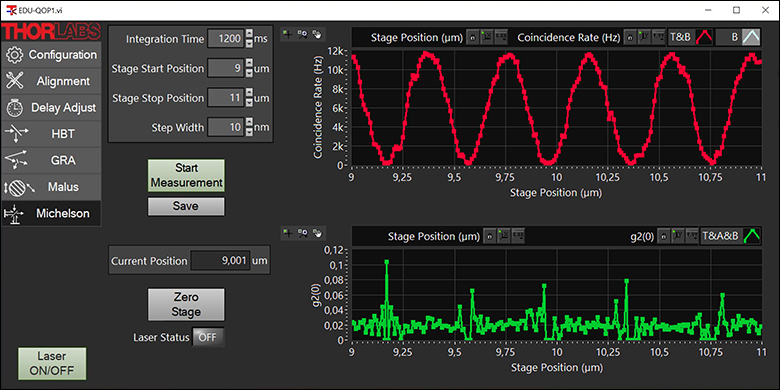780x390 pixels.
Task: Decrease Step Width using the down arrow
Action: [249, 132]
